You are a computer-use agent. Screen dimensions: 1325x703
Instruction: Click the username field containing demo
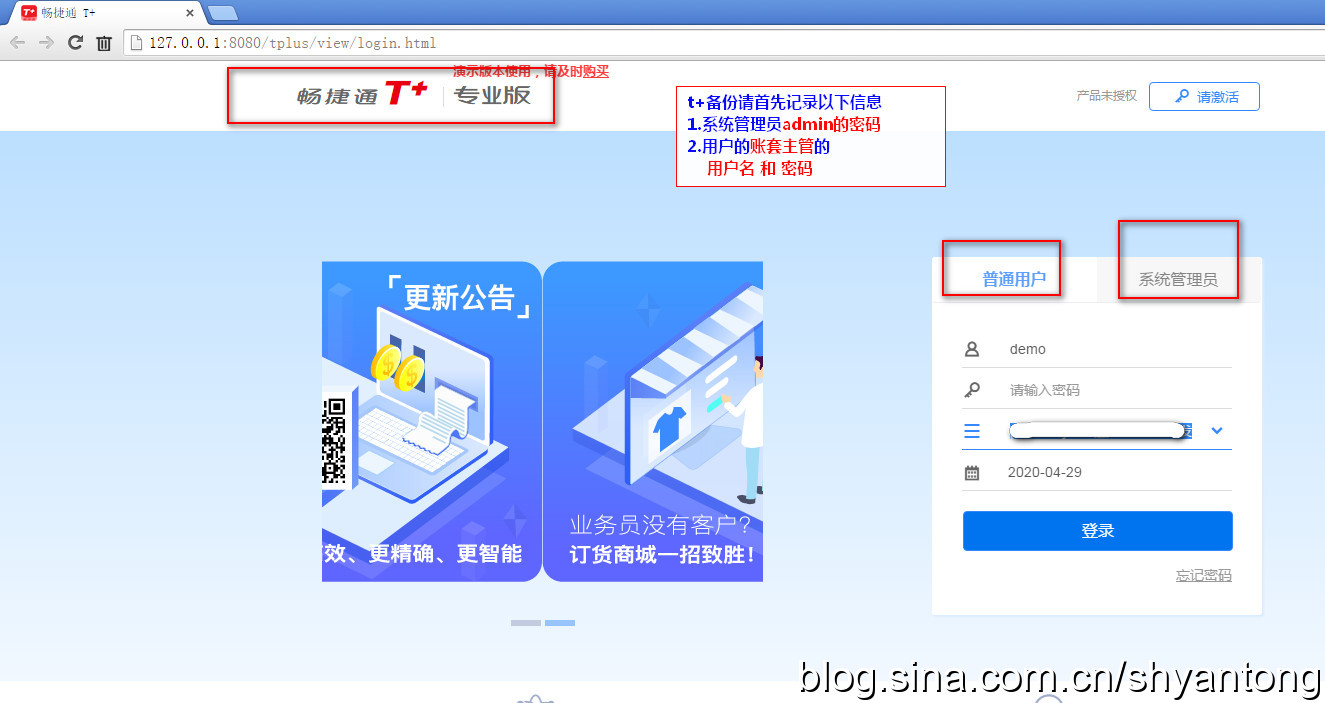tap(1110, 349)
